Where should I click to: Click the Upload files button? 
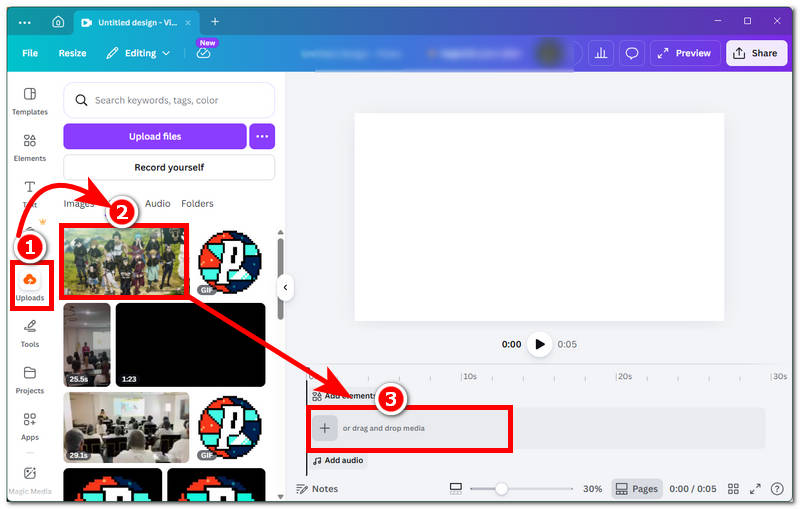(155, 136)
